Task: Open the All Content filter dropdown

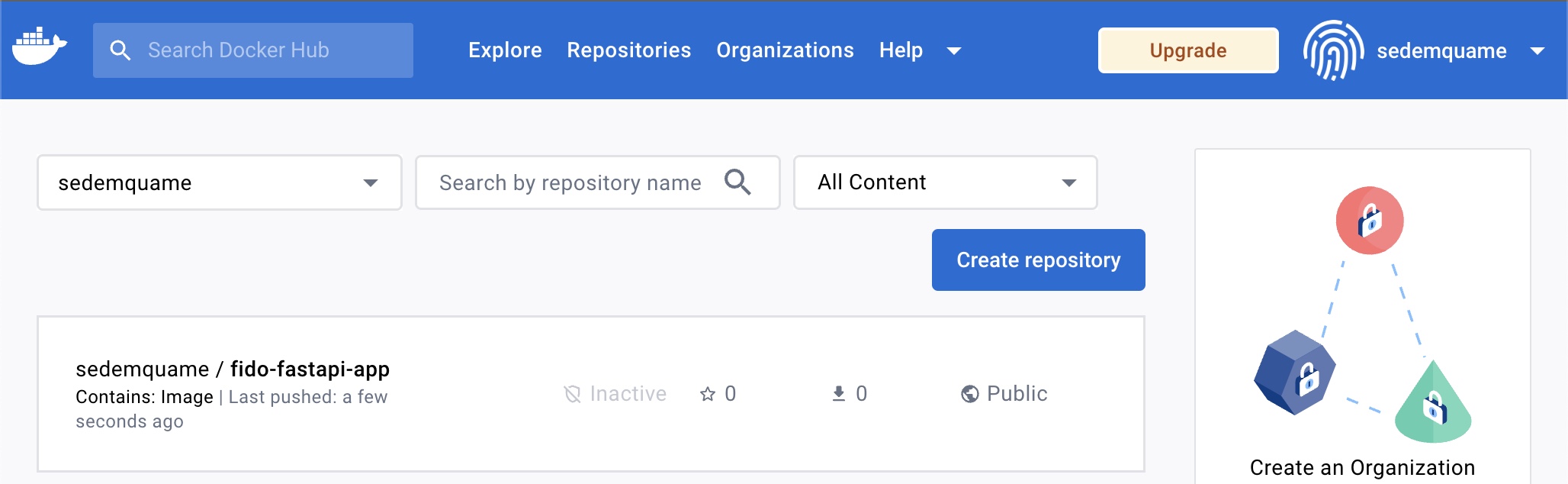Action: [946, 182]
